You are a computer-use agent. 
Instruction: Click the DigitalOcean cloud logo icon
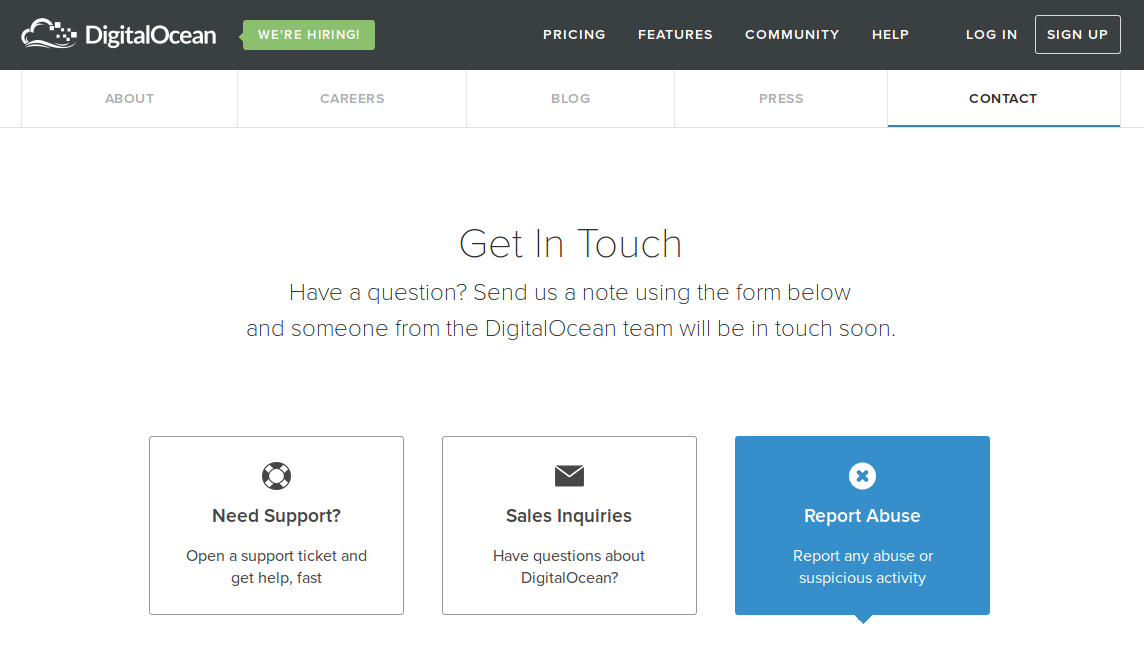click(49, 34)
